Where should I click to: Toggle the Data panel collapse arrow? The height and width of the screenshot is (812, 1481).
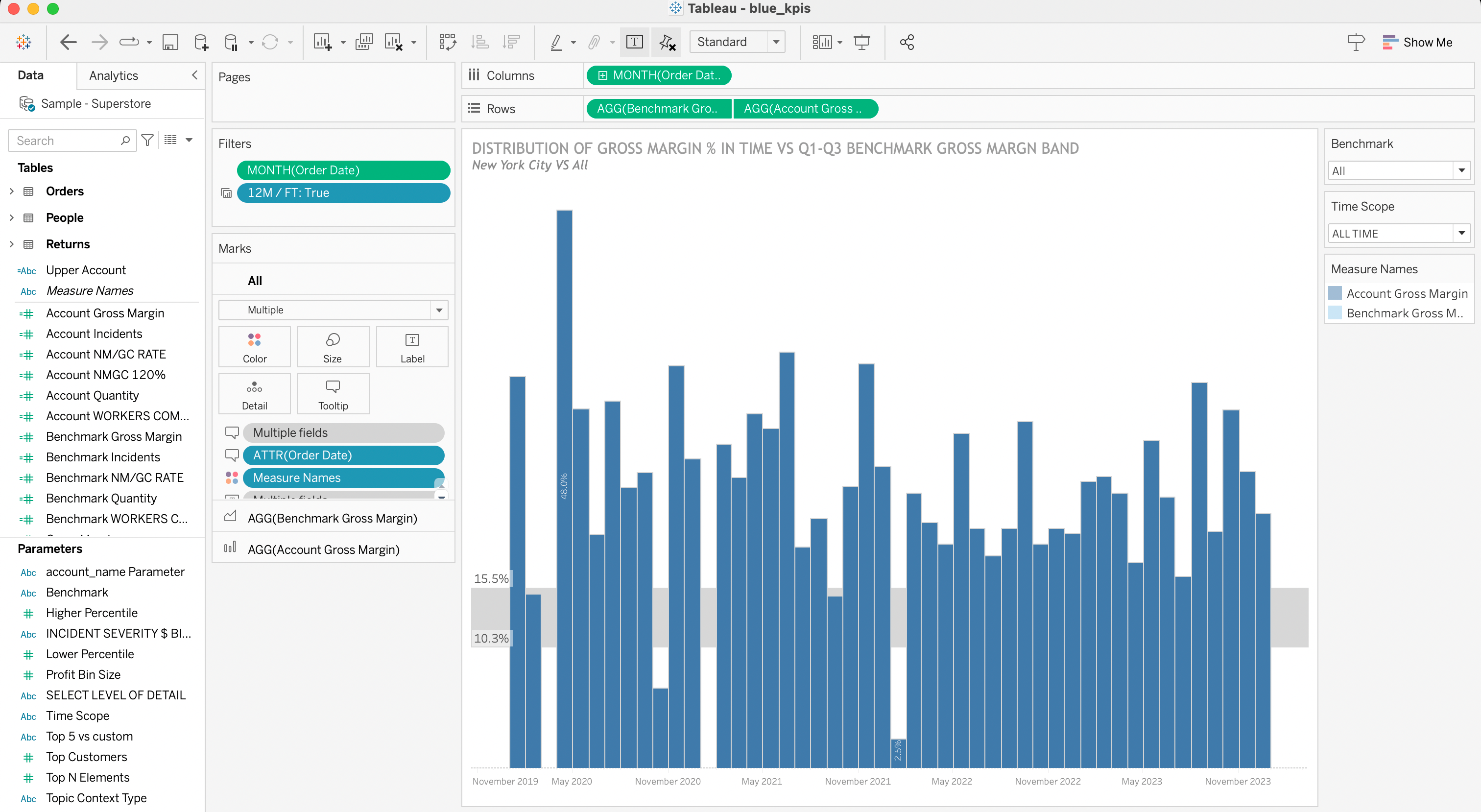(x=196, y=75)
